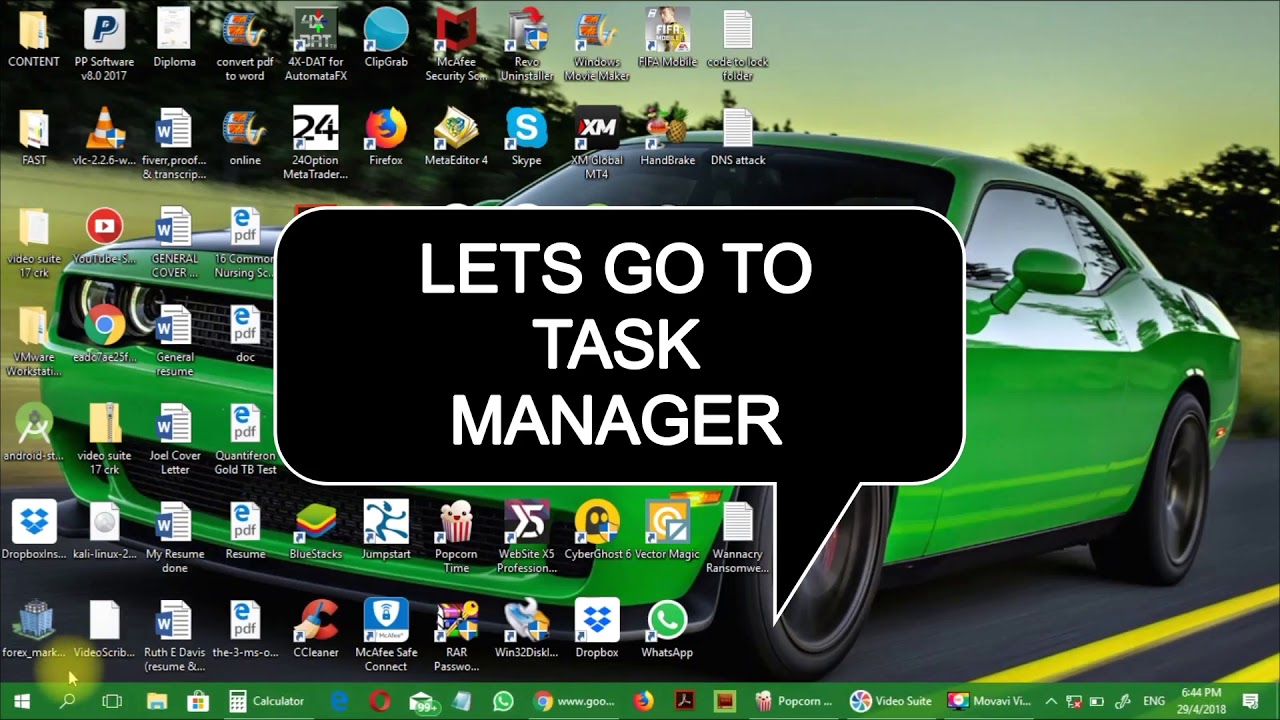
Task: Open the Jumpstart desktop shortcut
Action: click(x=386, y=531)
